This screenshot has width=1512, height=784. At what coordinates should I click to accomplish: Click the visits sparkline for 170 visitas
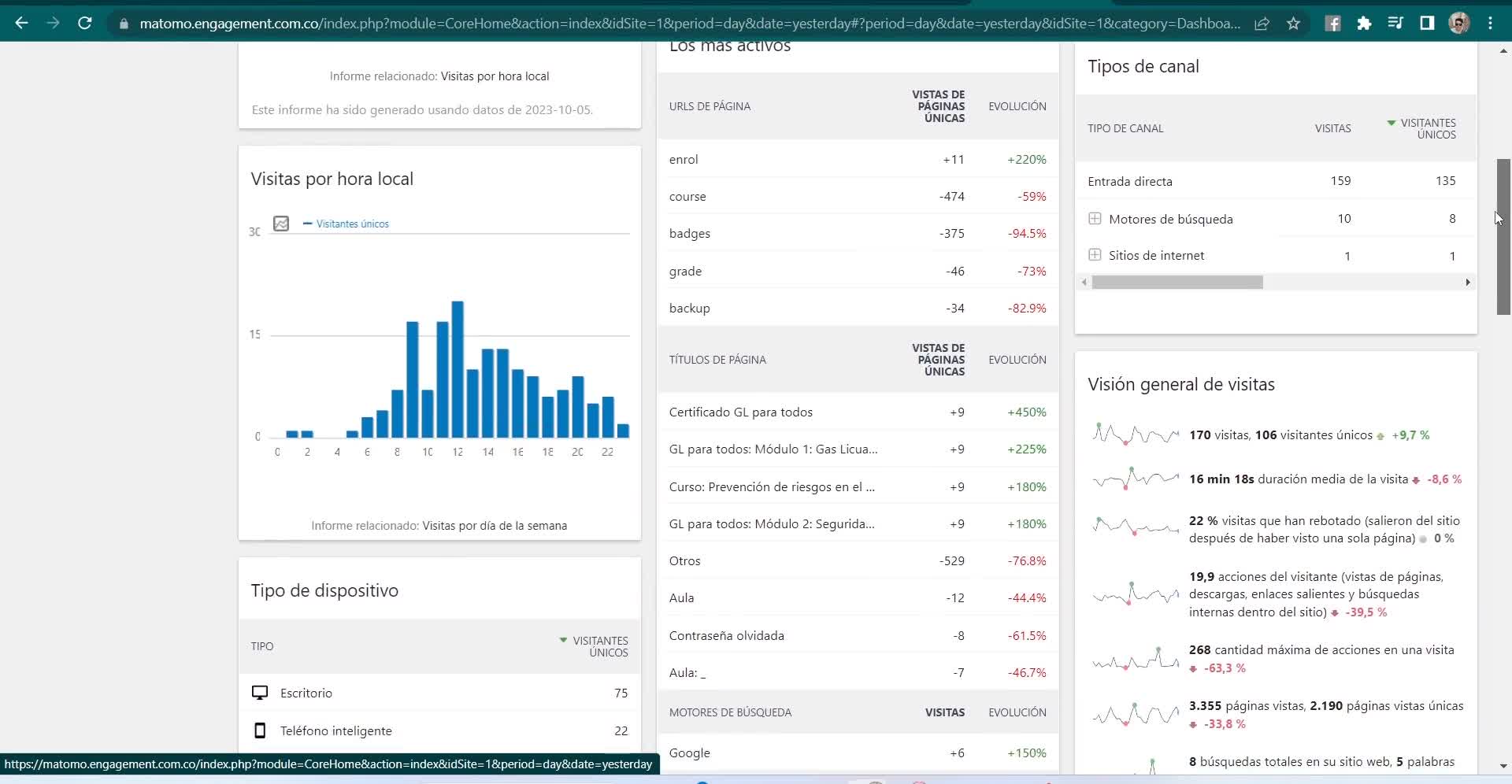(x=1135, y=435)
